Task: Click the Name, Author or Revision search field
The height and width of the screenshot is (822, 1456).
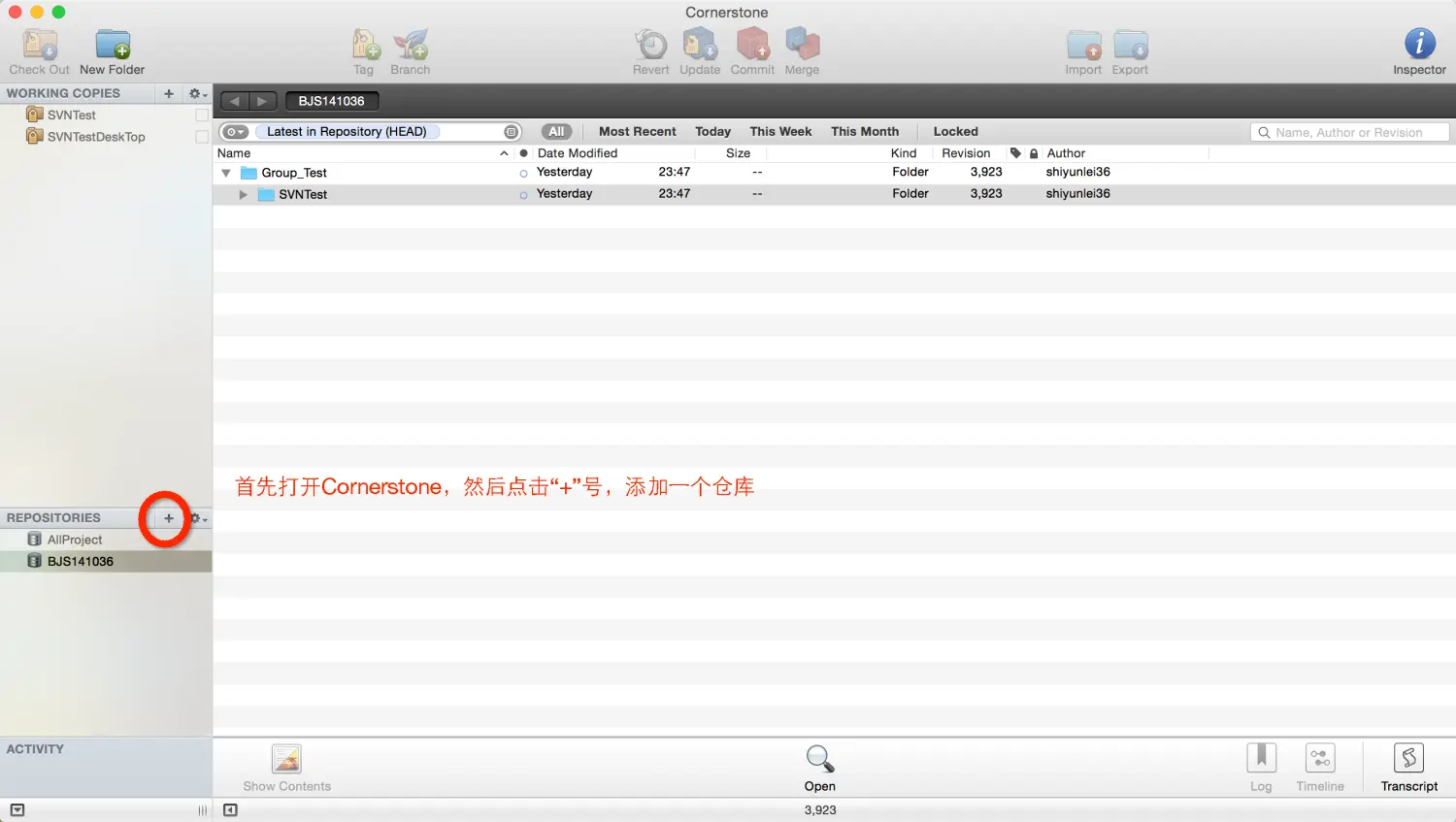Action: pyautogui.click(x=1349, y=132)
